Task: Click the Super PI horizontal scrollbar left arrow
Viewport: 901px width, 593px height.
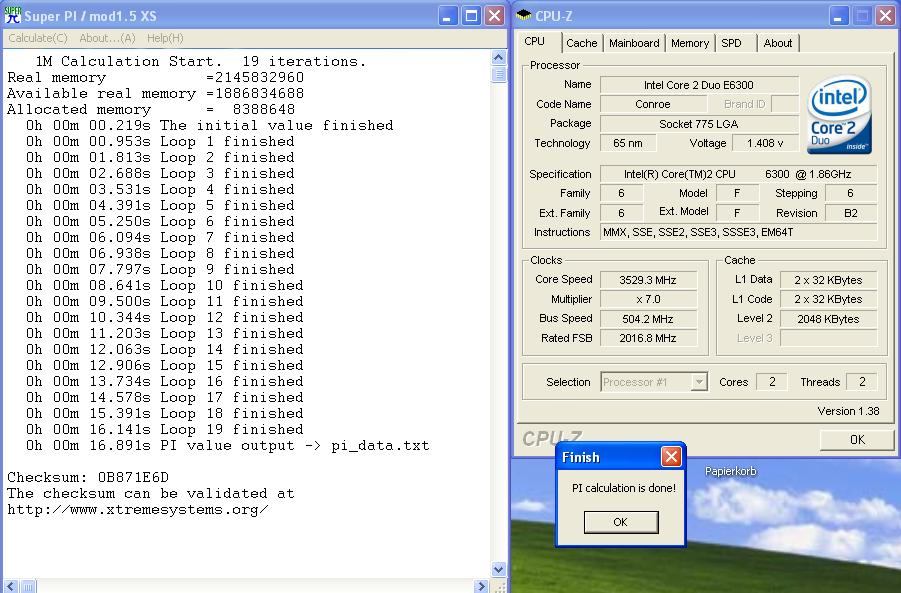Action: 11,586
